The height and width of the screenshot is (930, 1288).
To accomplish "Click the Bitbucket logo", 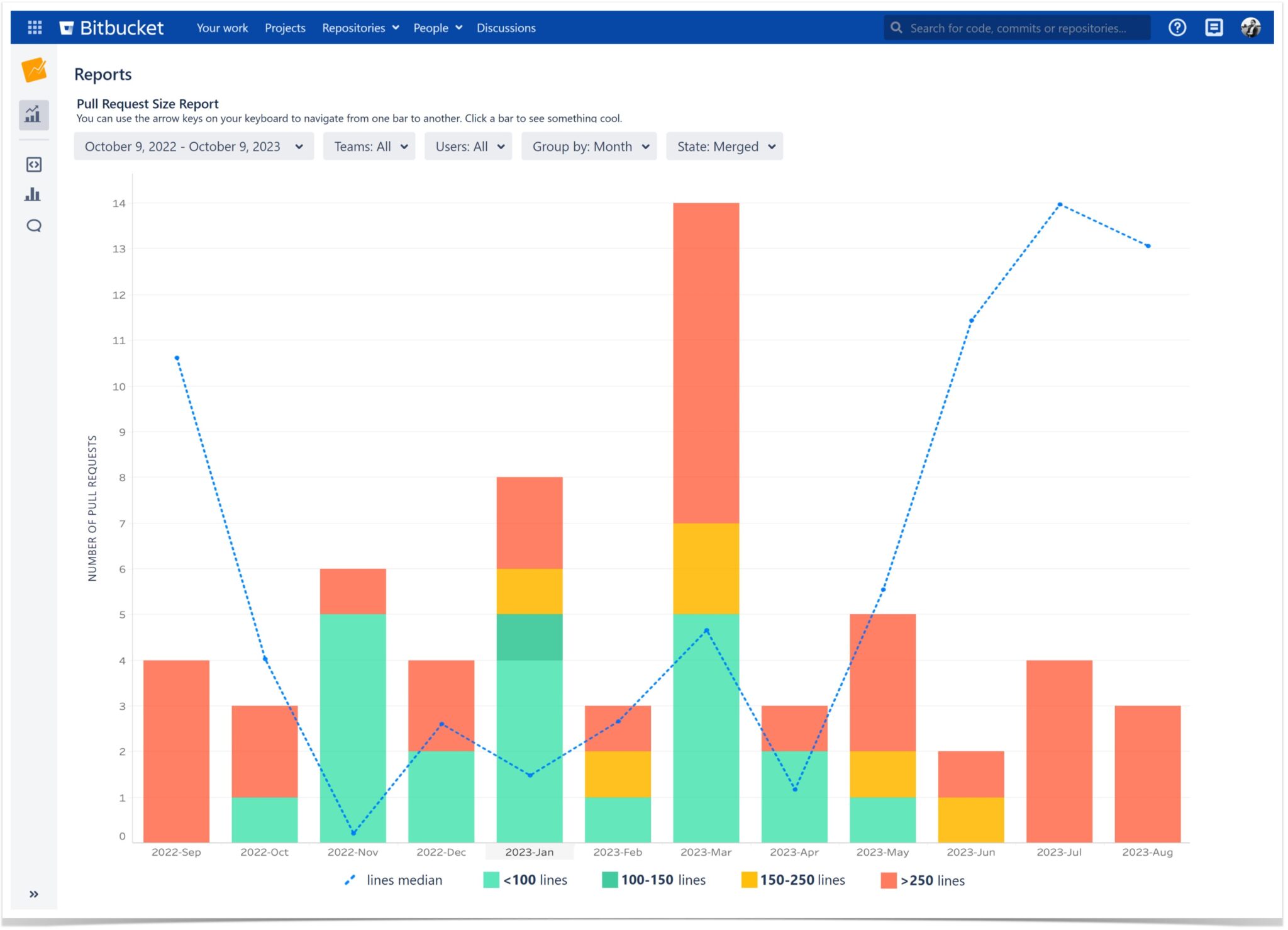I will pos(112,27).
